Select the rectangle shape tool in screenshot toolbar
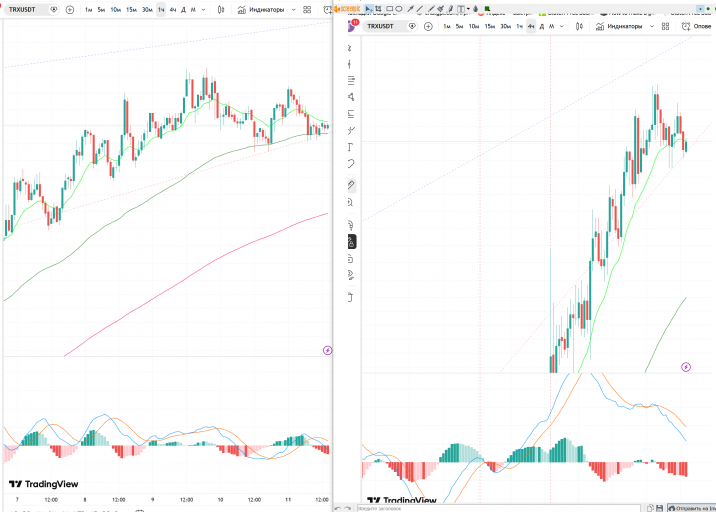The width and height of the screenshot is (716, 512). point(390,9)
